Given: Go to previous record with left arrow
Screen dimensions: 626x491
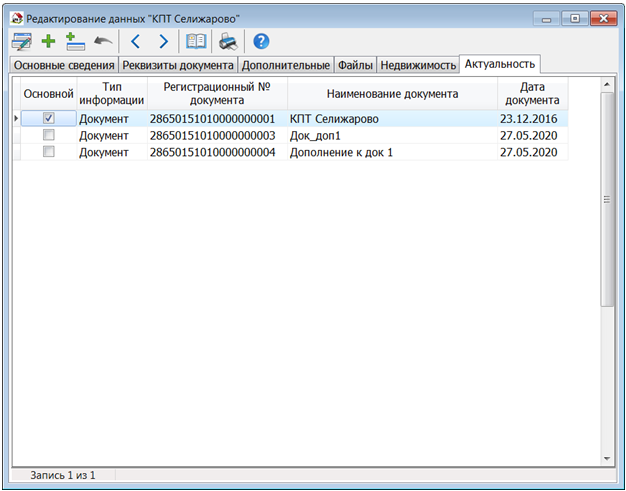Looking at the screenshot, I should point(137,41).
